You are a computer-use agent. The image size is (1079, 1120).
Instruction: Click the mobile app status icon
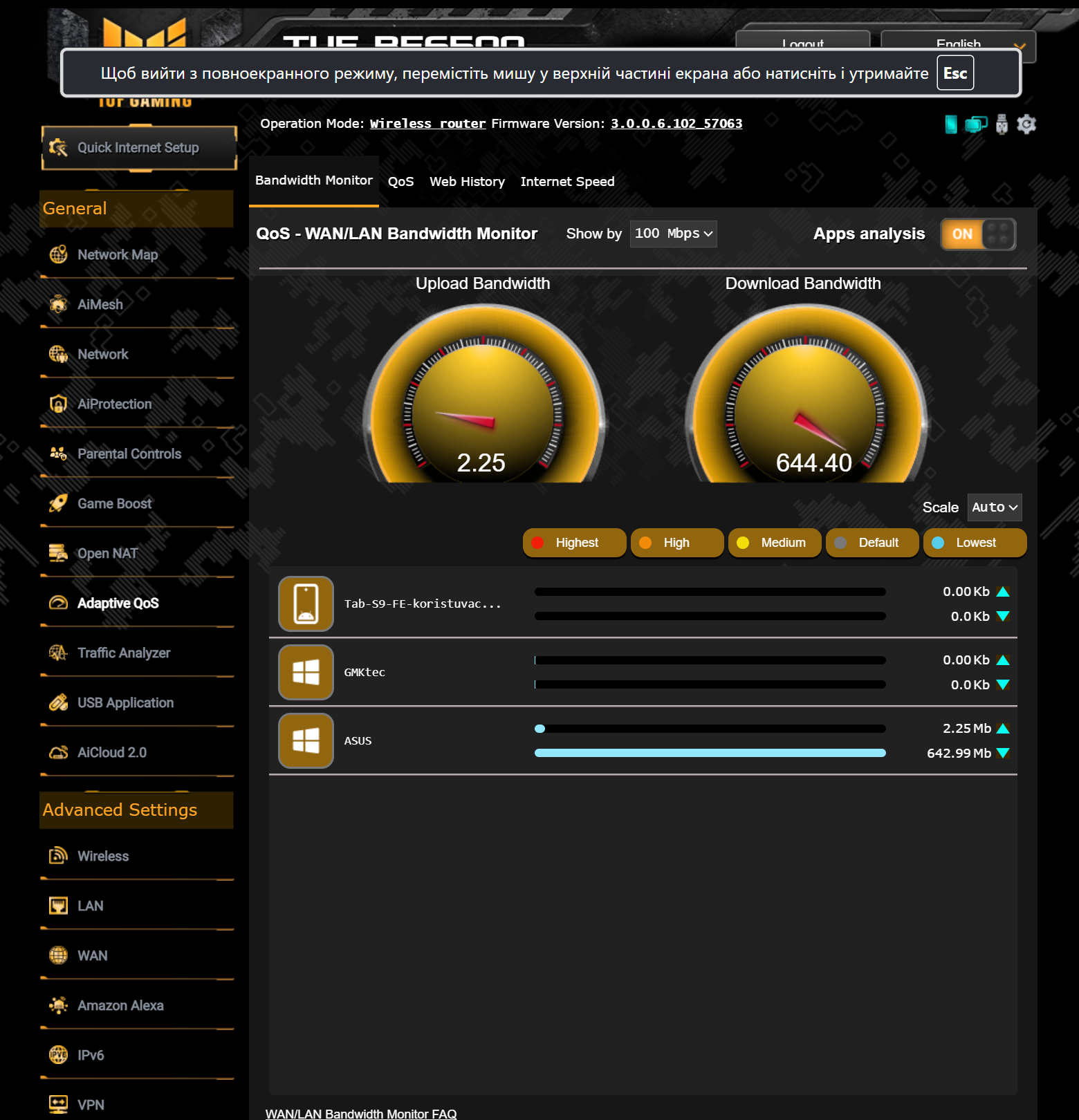click(951, 124)
